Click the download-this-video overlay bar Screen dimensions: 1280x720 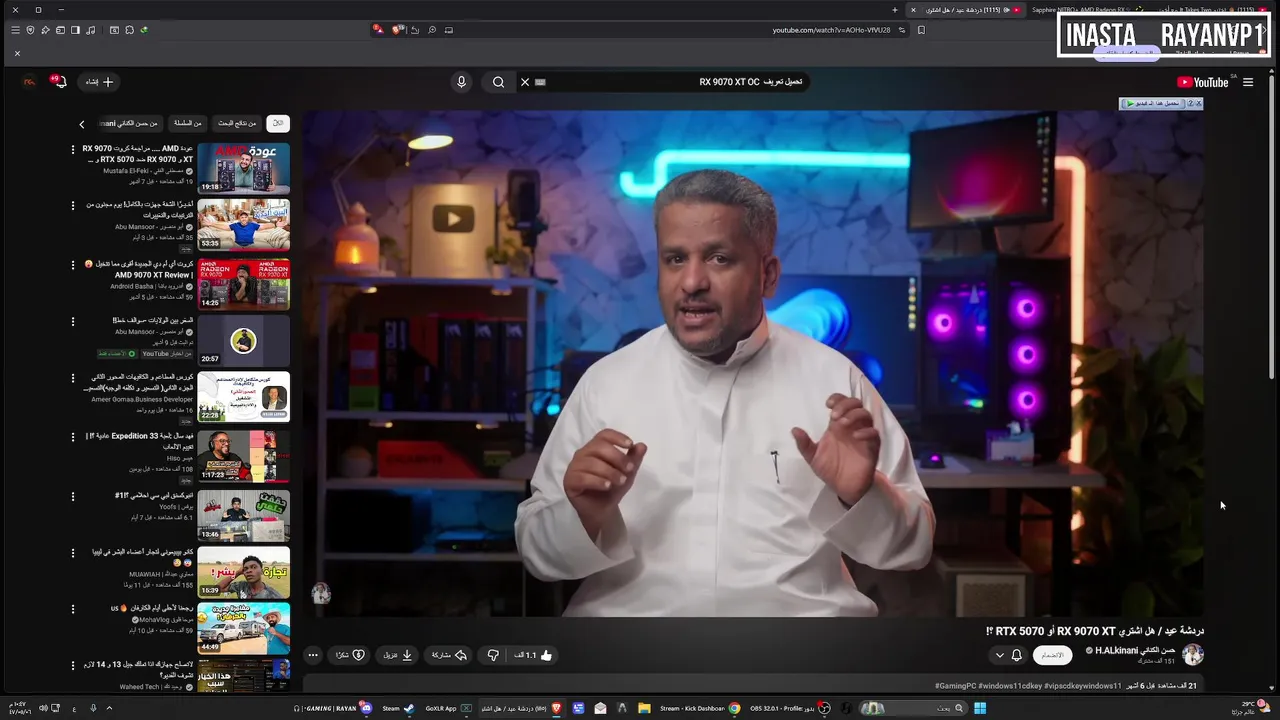tap(1152, 103)
